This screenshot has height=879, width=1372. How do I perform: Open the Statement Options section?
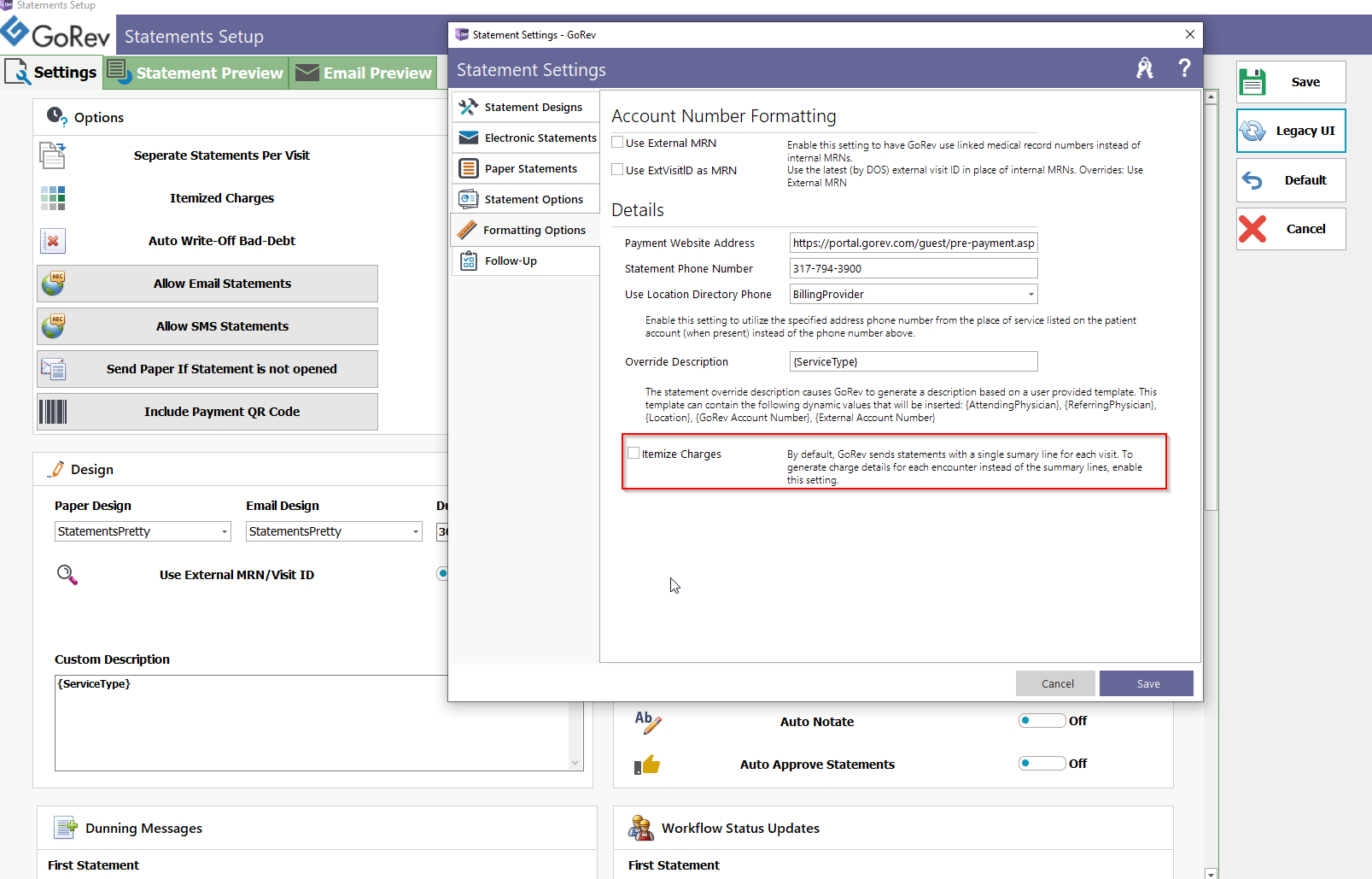(x=525, y=199)
